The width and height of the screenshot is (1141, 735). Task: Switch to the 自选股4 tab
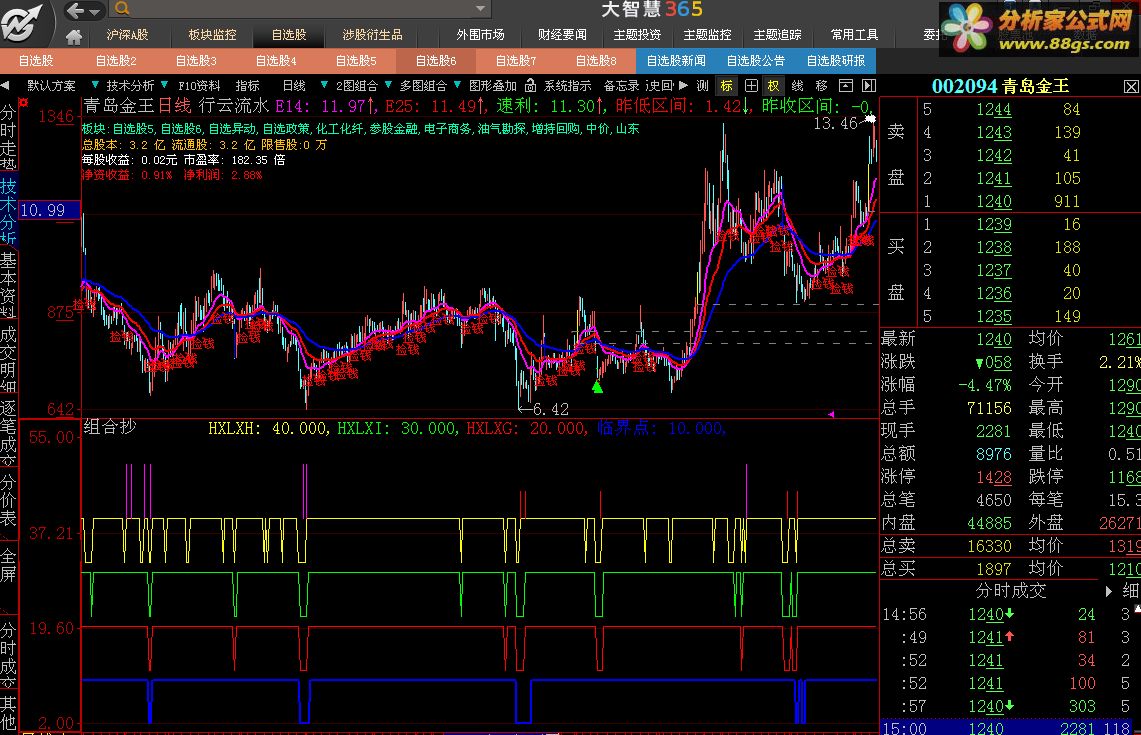[277, 61]
